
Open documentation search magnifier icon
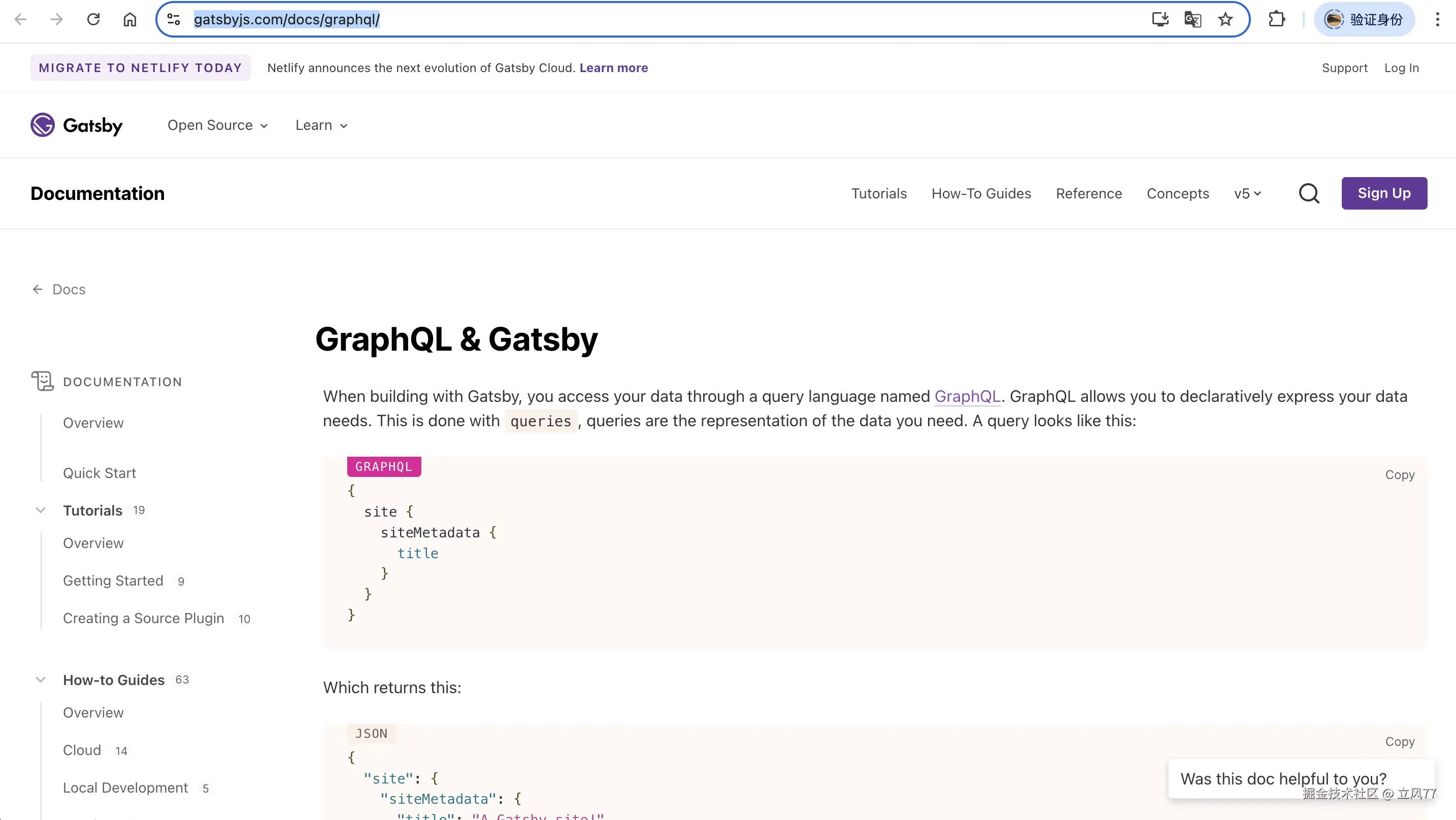click(x=1309, y=193)
